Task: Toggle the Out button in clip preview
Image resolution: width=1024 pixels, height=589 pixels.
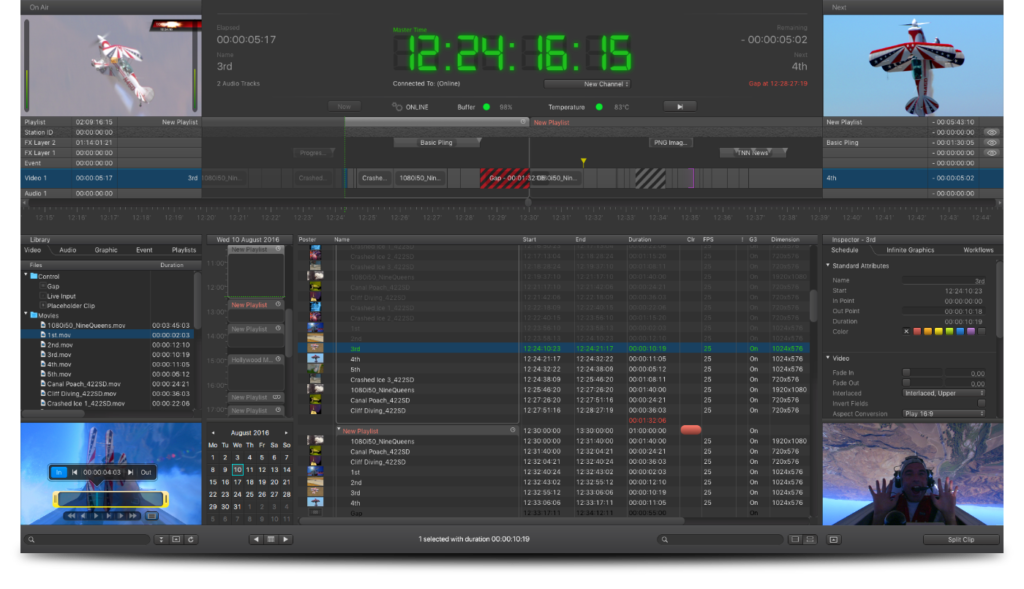Action: [x=146, y=472]
